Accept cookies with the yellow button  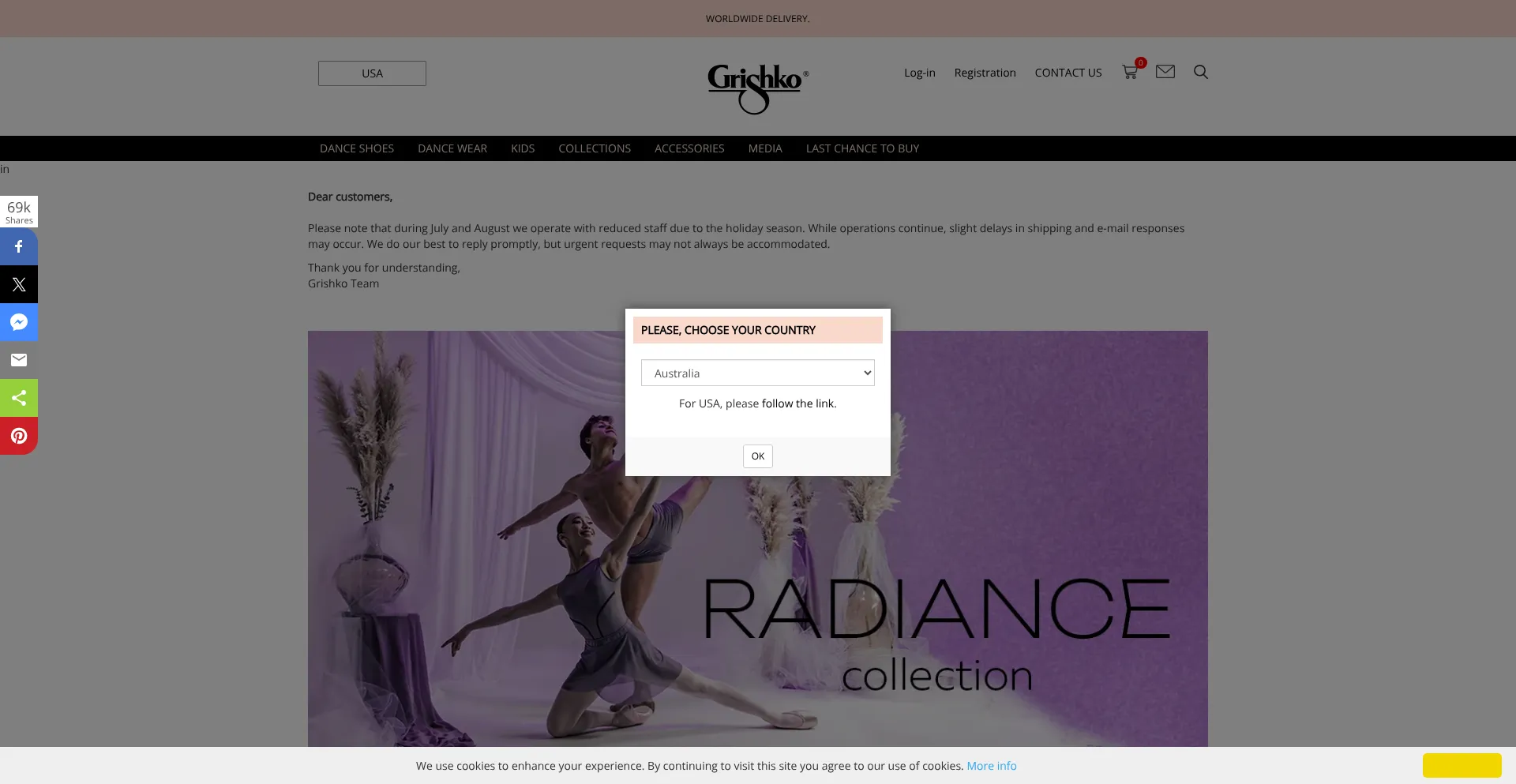[1462, 766]
